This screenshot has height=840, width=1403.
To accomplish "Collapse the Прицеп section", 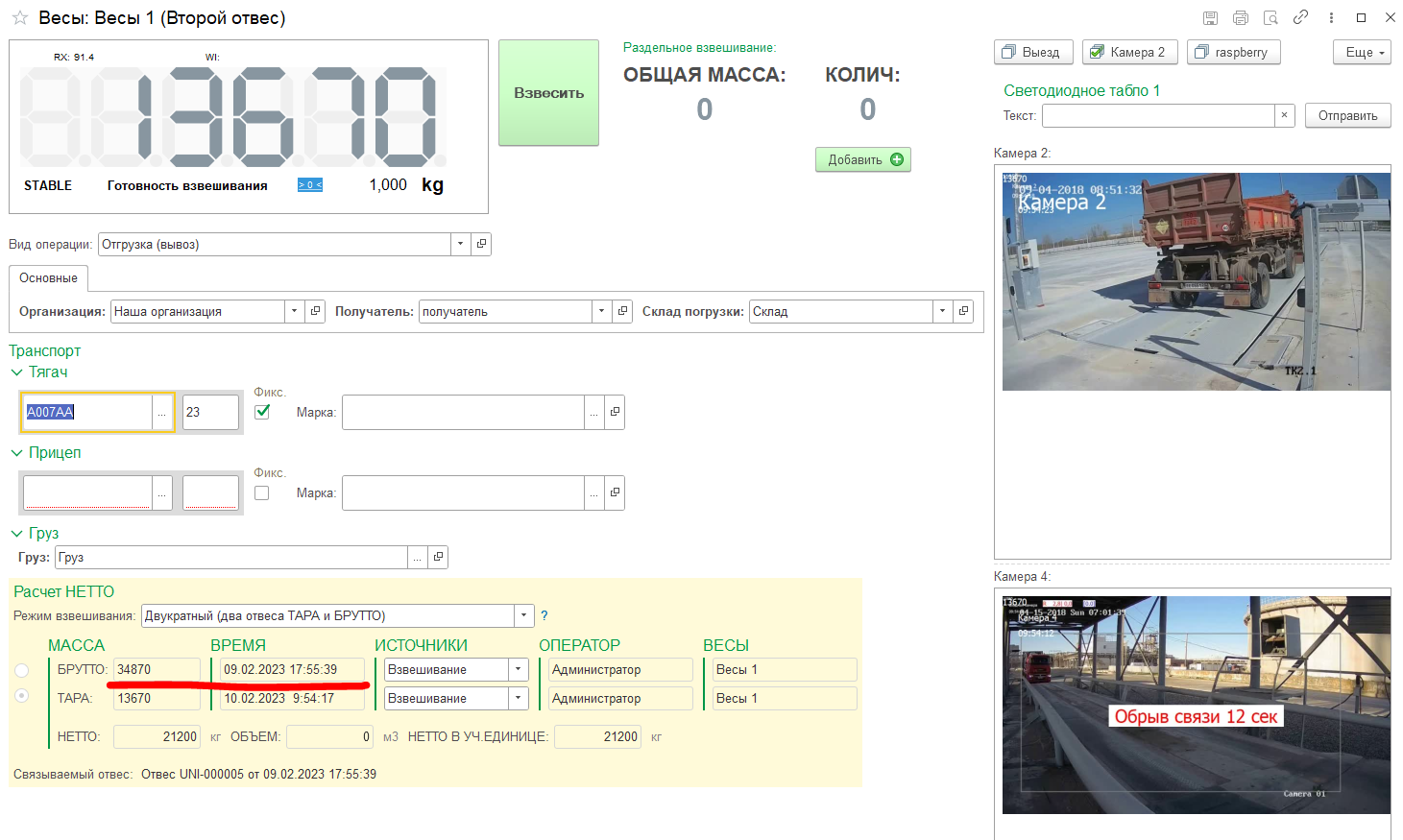I will 16,453.
